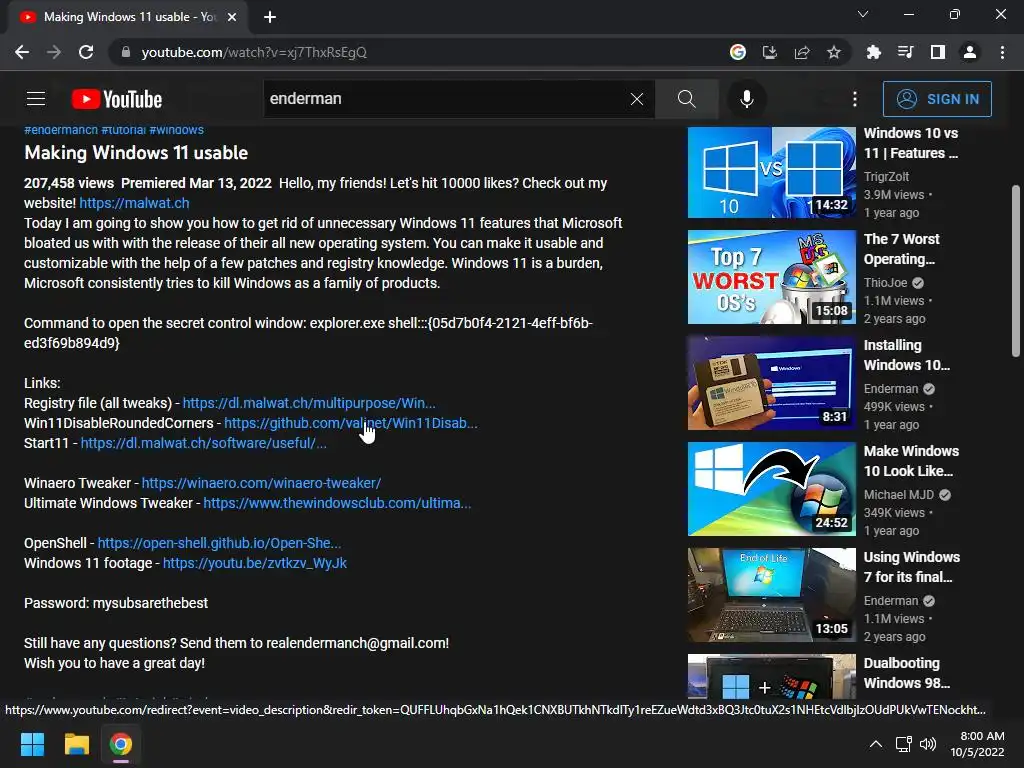Click the ThioJoe channel name
Viewport: 1024px width, 768px height.
(x=886, y=283)
